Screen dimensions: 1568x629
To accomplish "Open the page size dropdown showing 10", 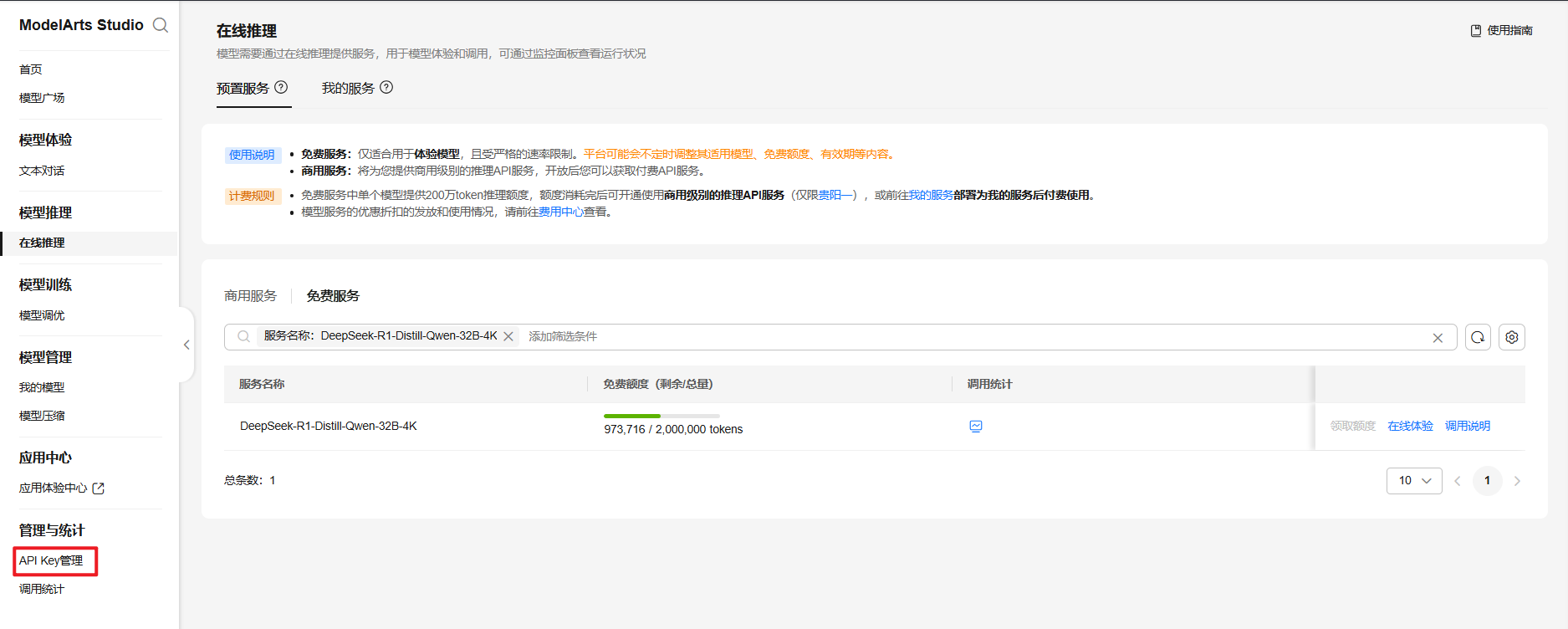I will tap(1414, 481).
